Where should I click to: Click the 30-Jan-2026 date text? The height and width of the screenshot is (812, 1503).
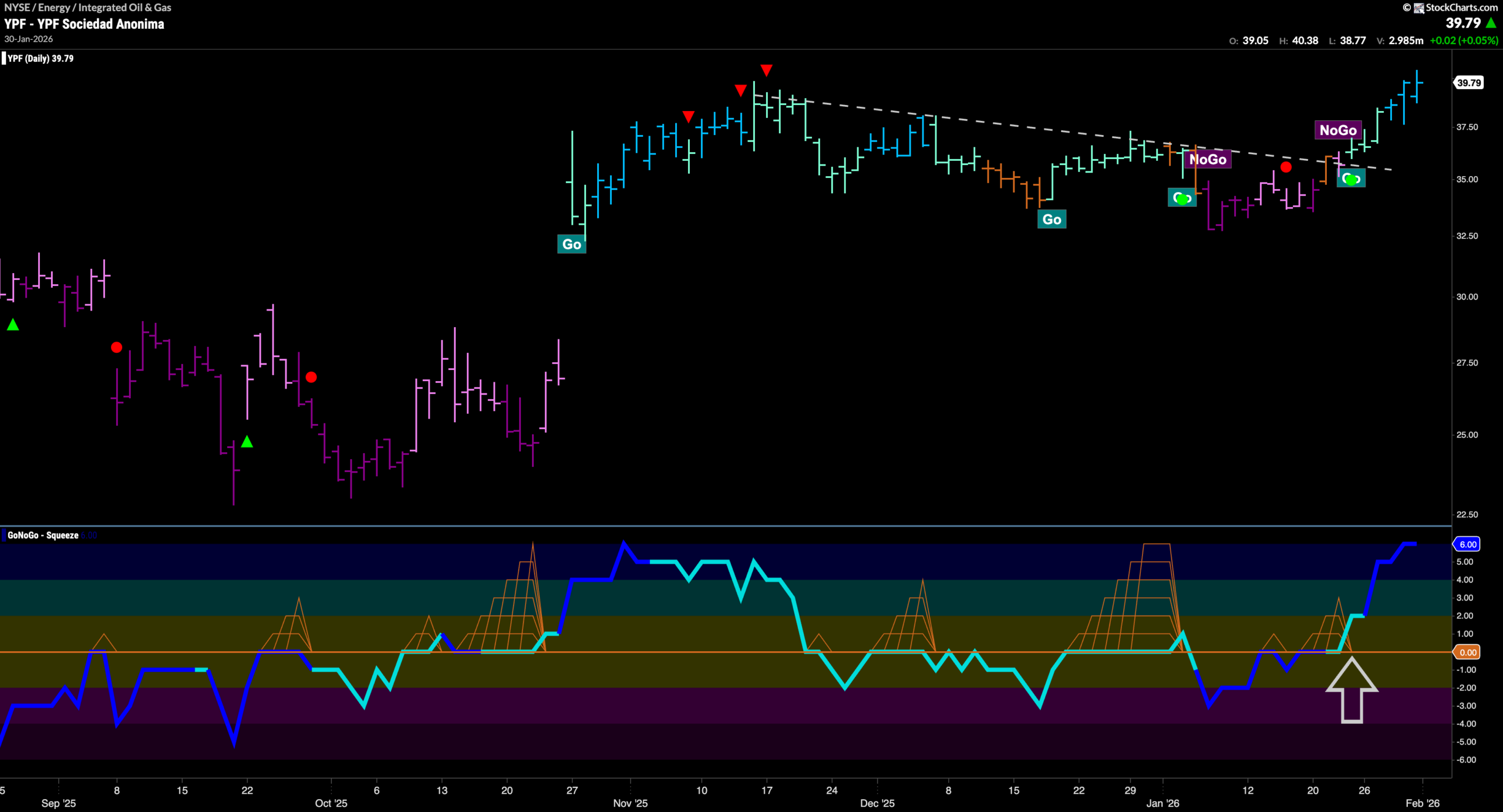tap(28, 39)
